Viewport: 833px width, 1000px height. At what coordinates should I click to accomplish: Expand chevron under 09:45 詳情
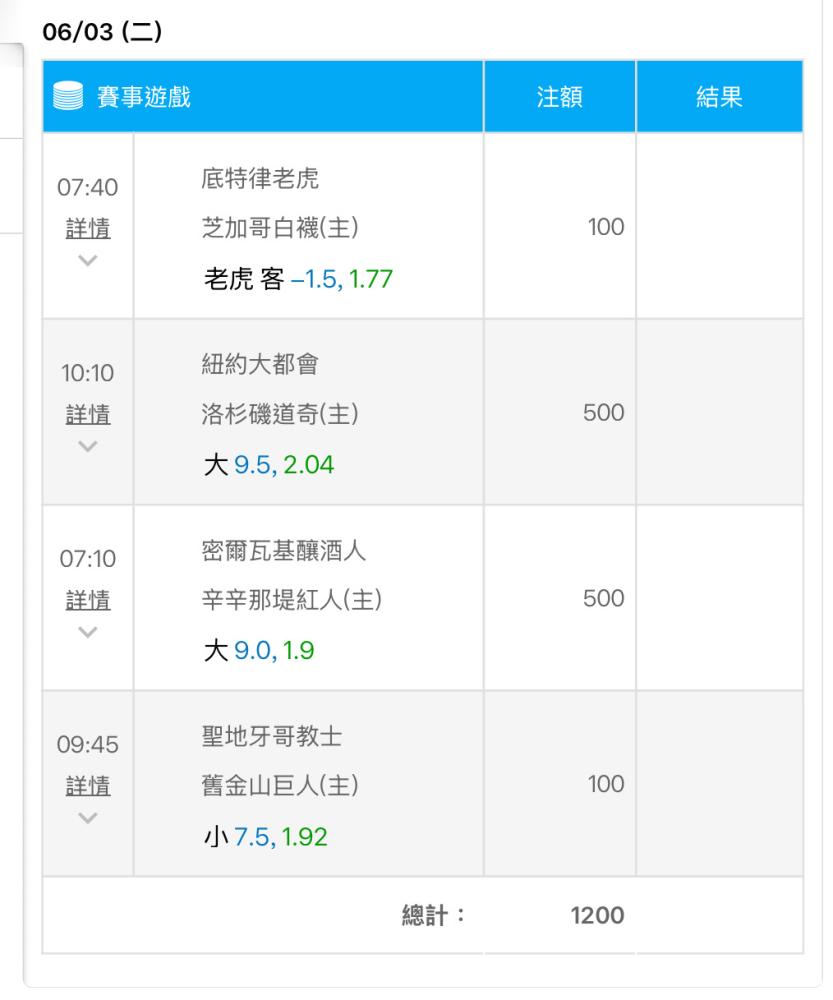tap(88, 818)
